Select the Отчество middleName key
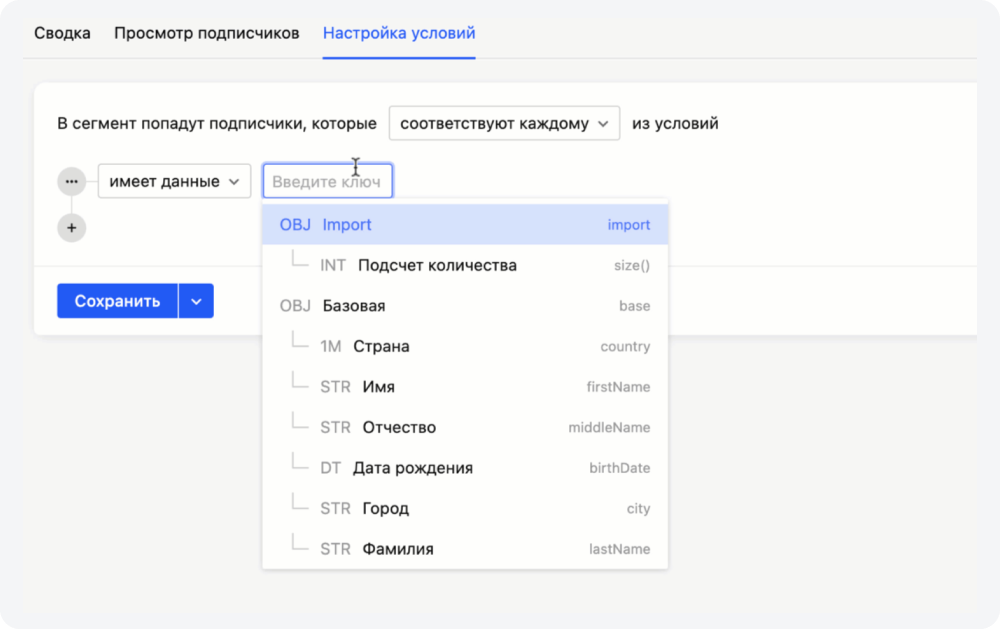 398,428
